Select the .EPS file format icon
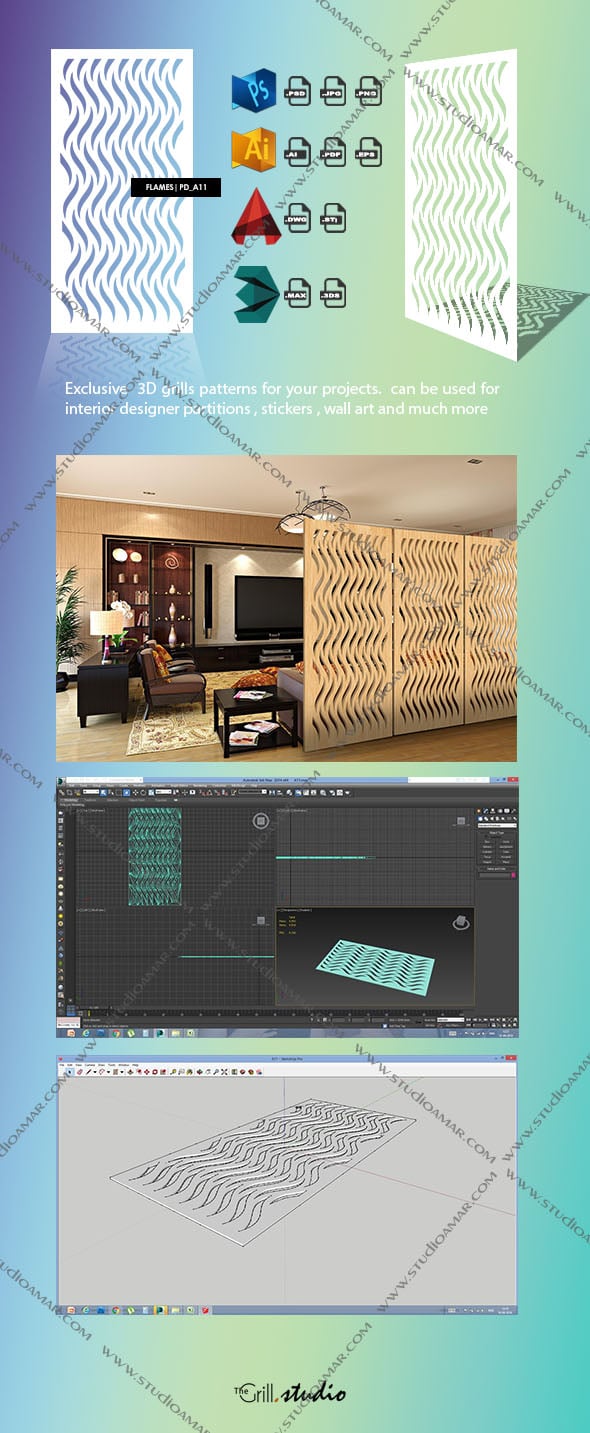Image resolution: width=590 pixels, height=1433 pixels. pos(369,151)
